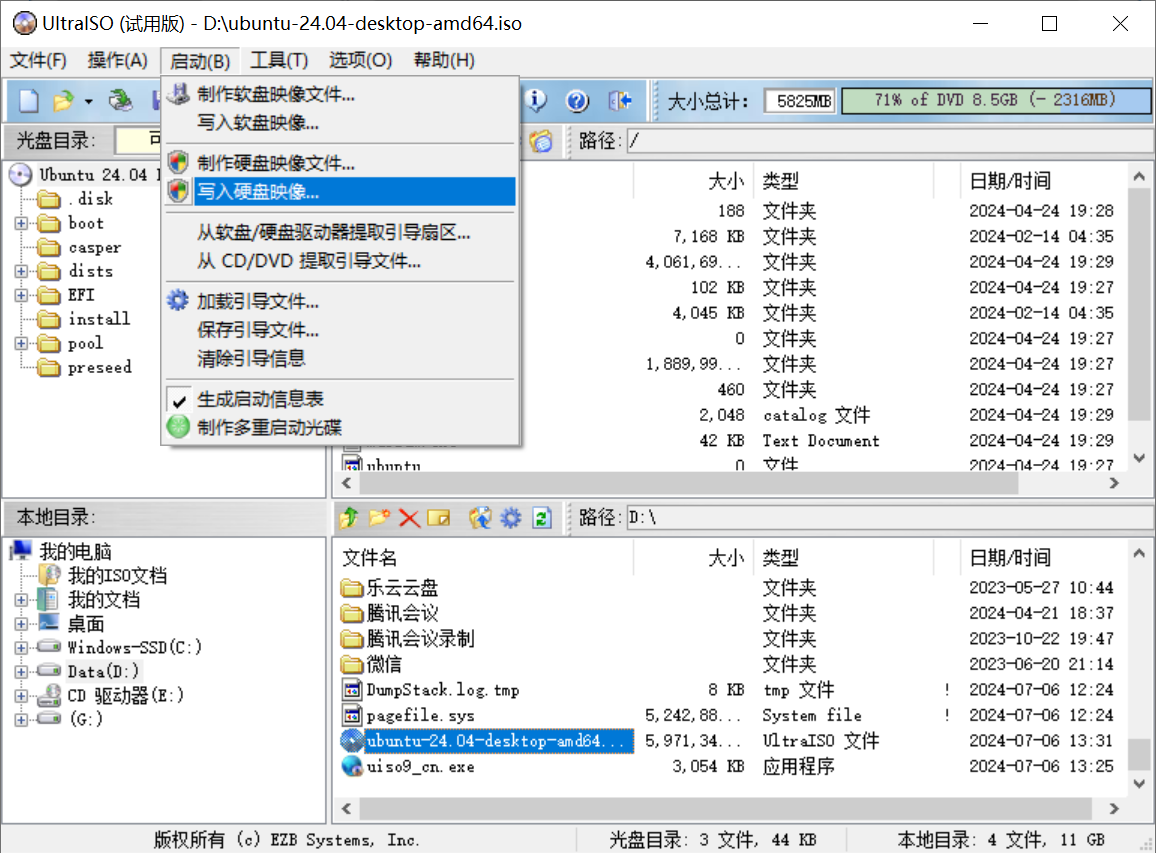Open the 操作(A) menu
The width and height of the screenshot is (1156, 853).
click(117, 60)
